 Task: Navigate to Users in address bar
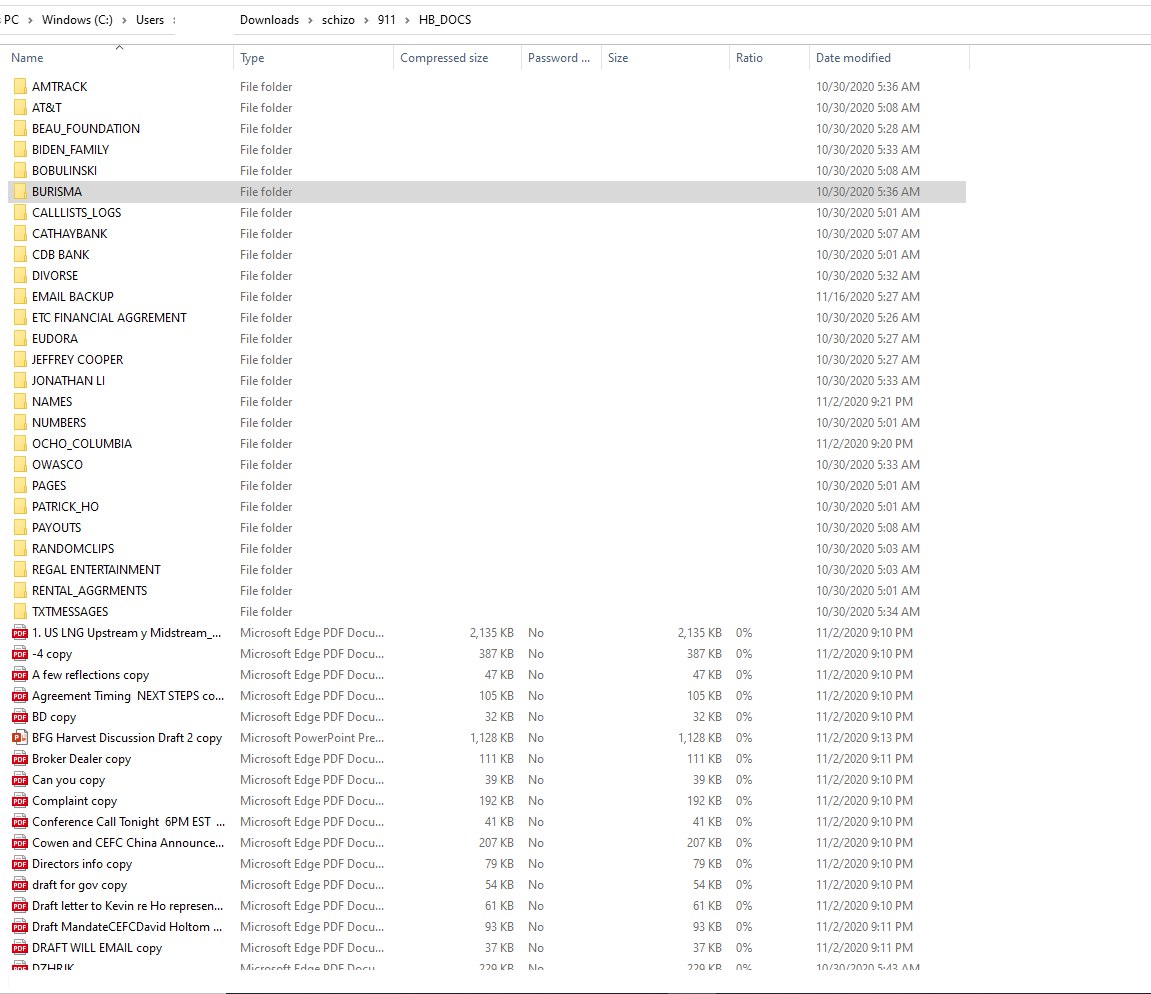click(x=150, y=20)
